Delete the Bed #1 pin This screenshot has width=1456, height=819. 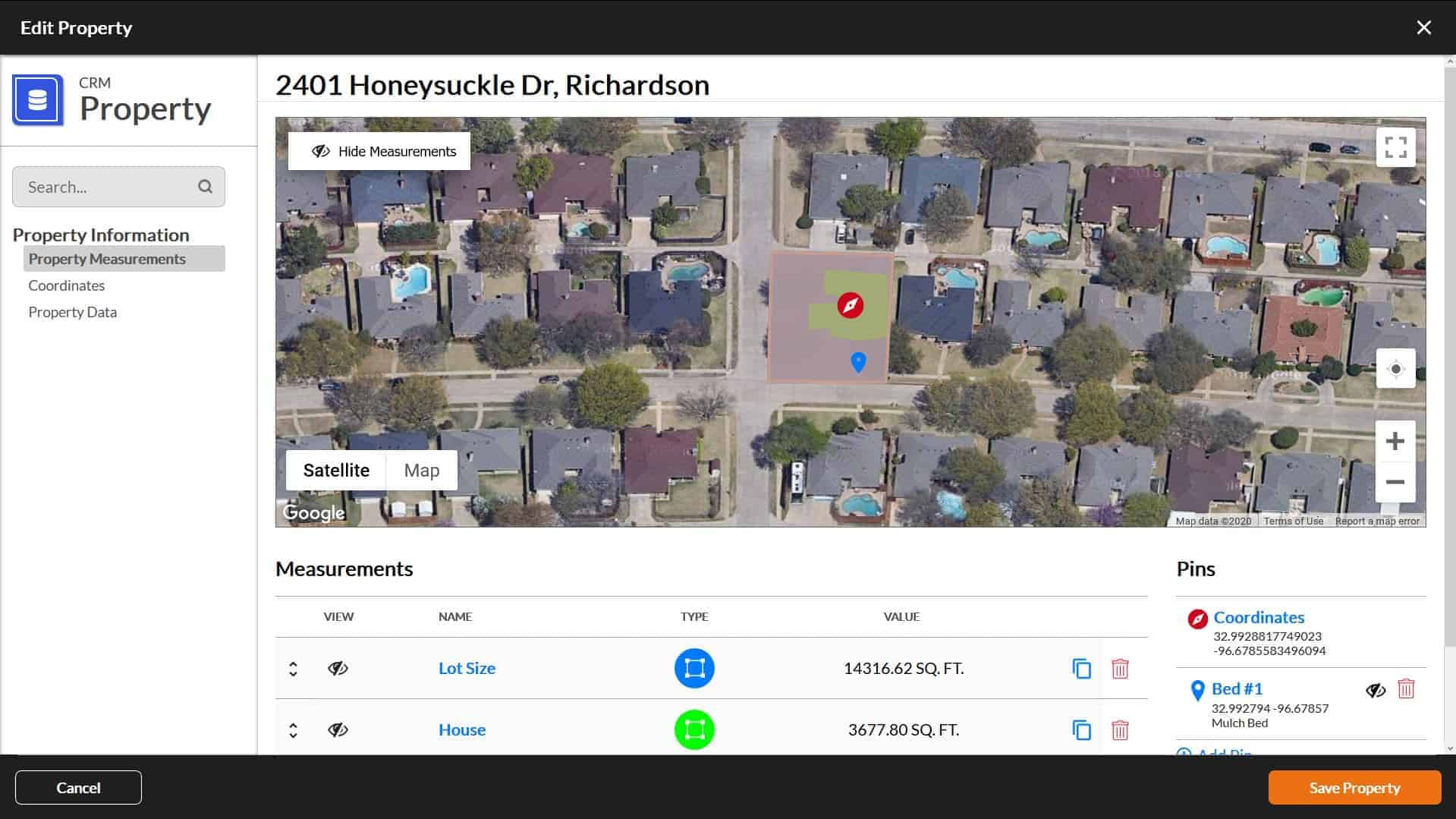coord(1406,688)
